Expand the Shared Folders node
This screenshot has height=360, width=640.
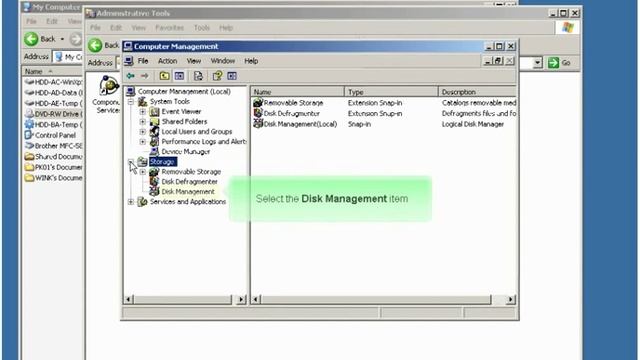pyautogui.click(x=142, y=122)
